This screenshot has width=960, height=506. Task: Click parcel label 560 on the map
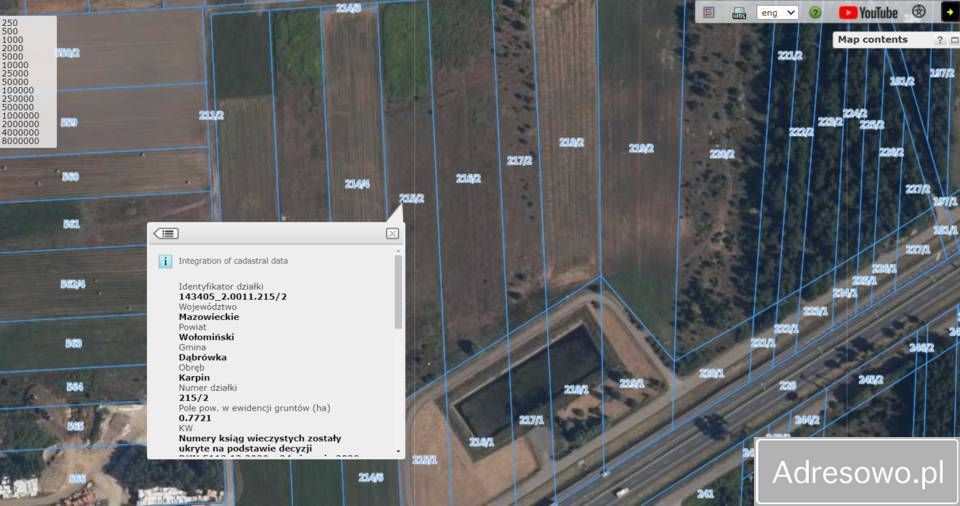70,177
